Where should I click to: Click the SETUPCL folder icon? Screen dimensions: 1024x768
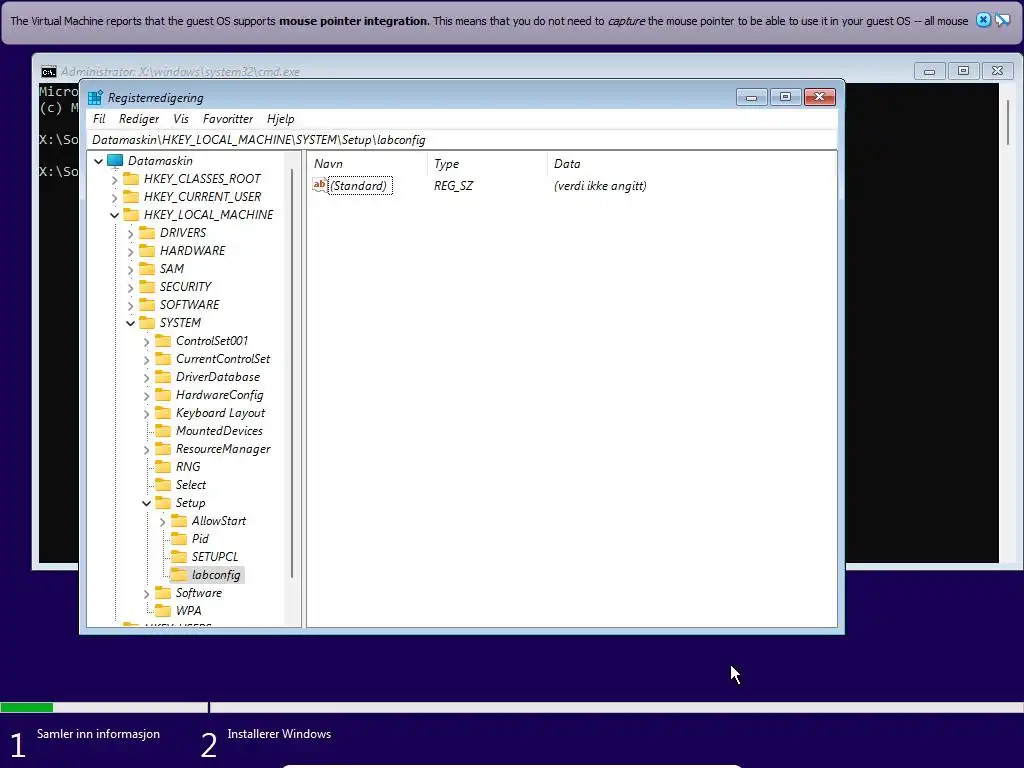pos(179,557)
